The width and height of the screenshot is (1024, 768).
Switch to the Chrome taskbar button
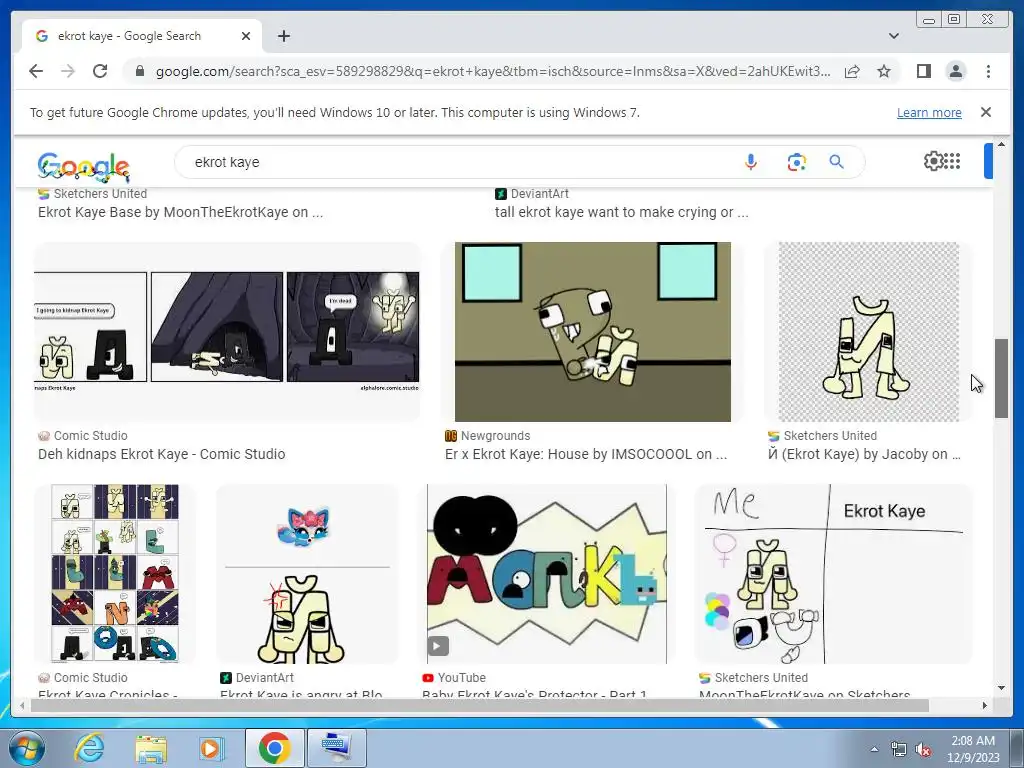[274, 748]
